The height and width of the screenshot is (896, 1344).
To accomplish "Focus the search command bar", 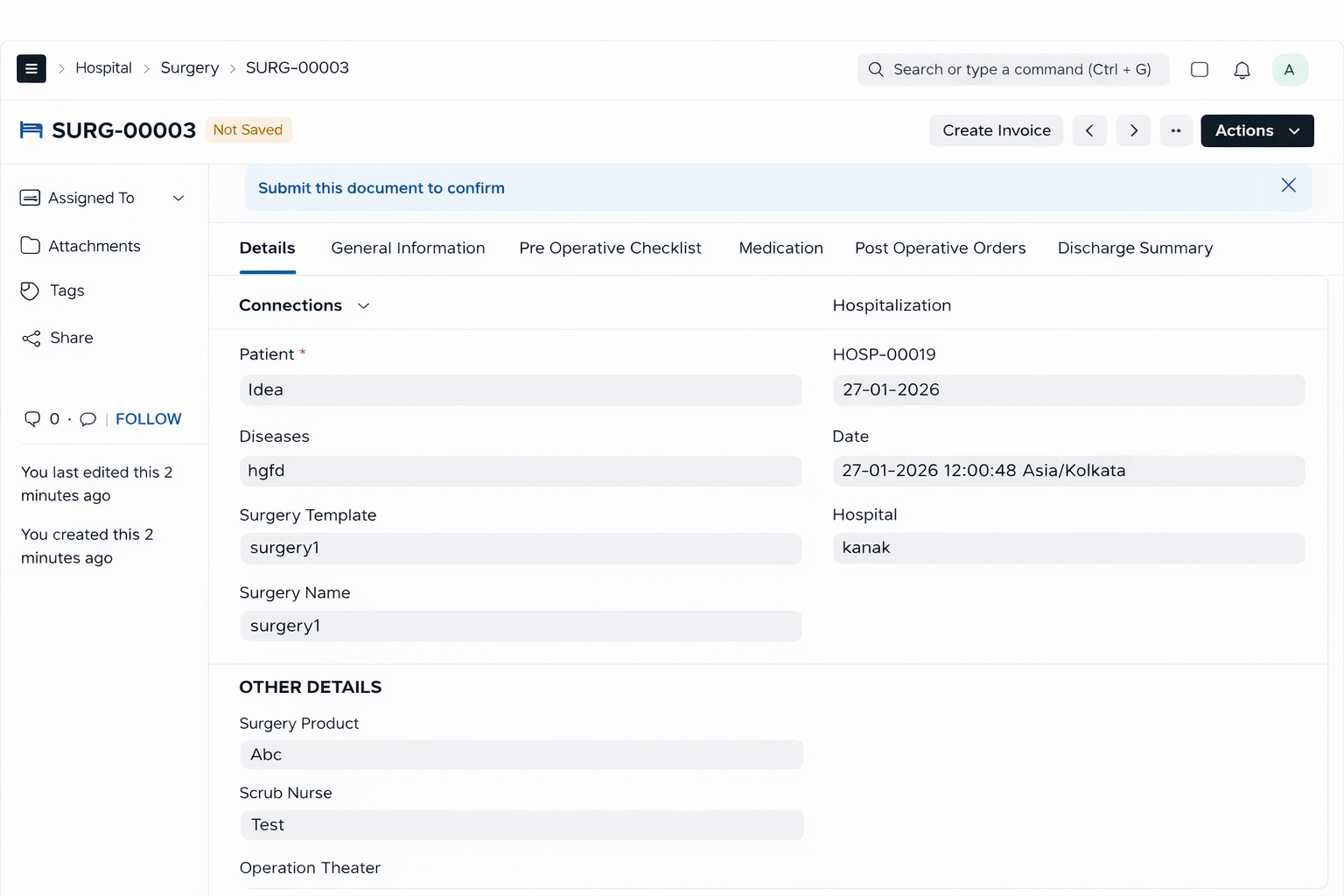I will 1013,69.
